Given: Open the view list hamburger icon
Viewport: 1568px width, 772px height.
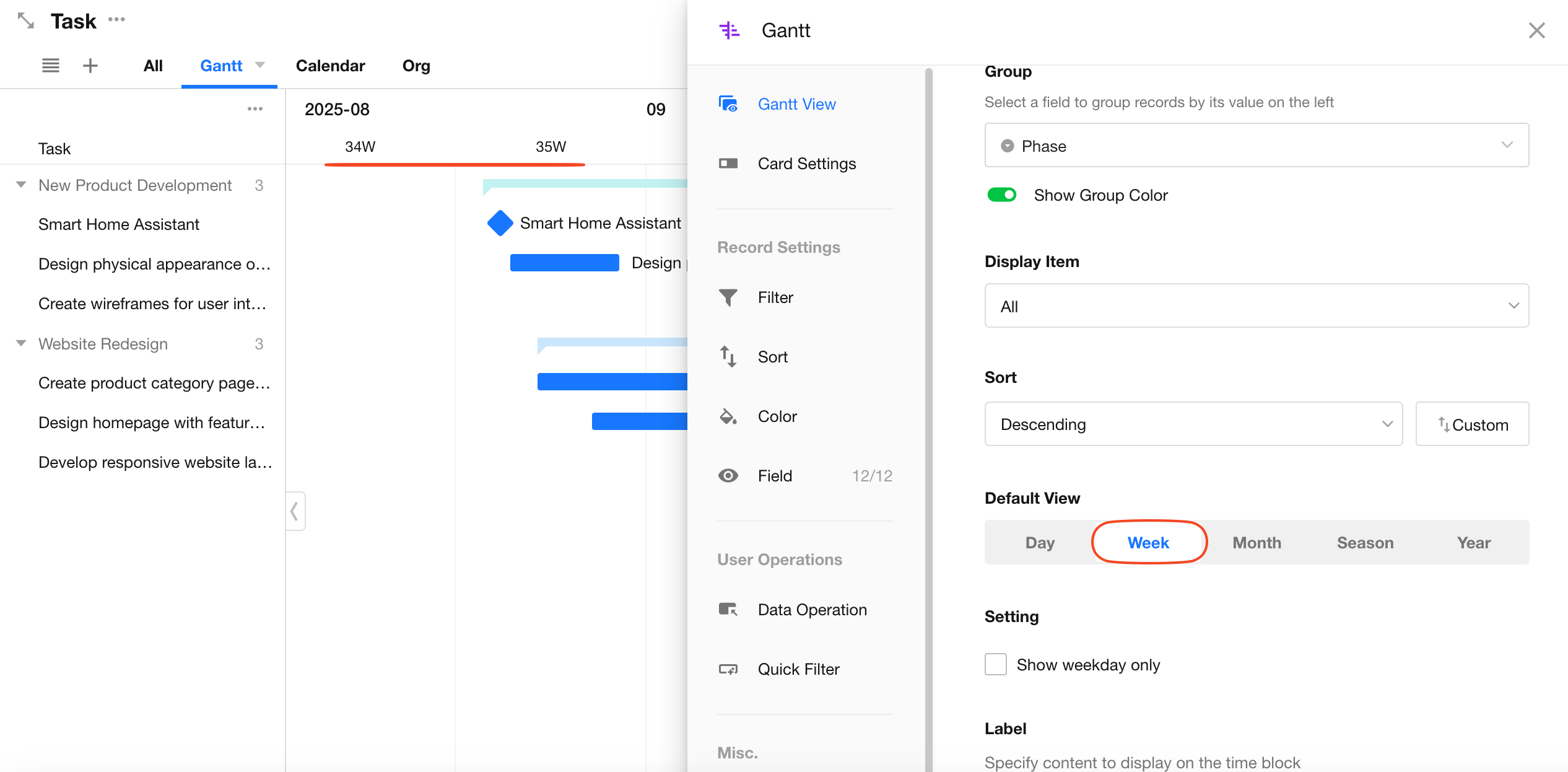Looking at the screenshot, I should click(x=51, y=66).
